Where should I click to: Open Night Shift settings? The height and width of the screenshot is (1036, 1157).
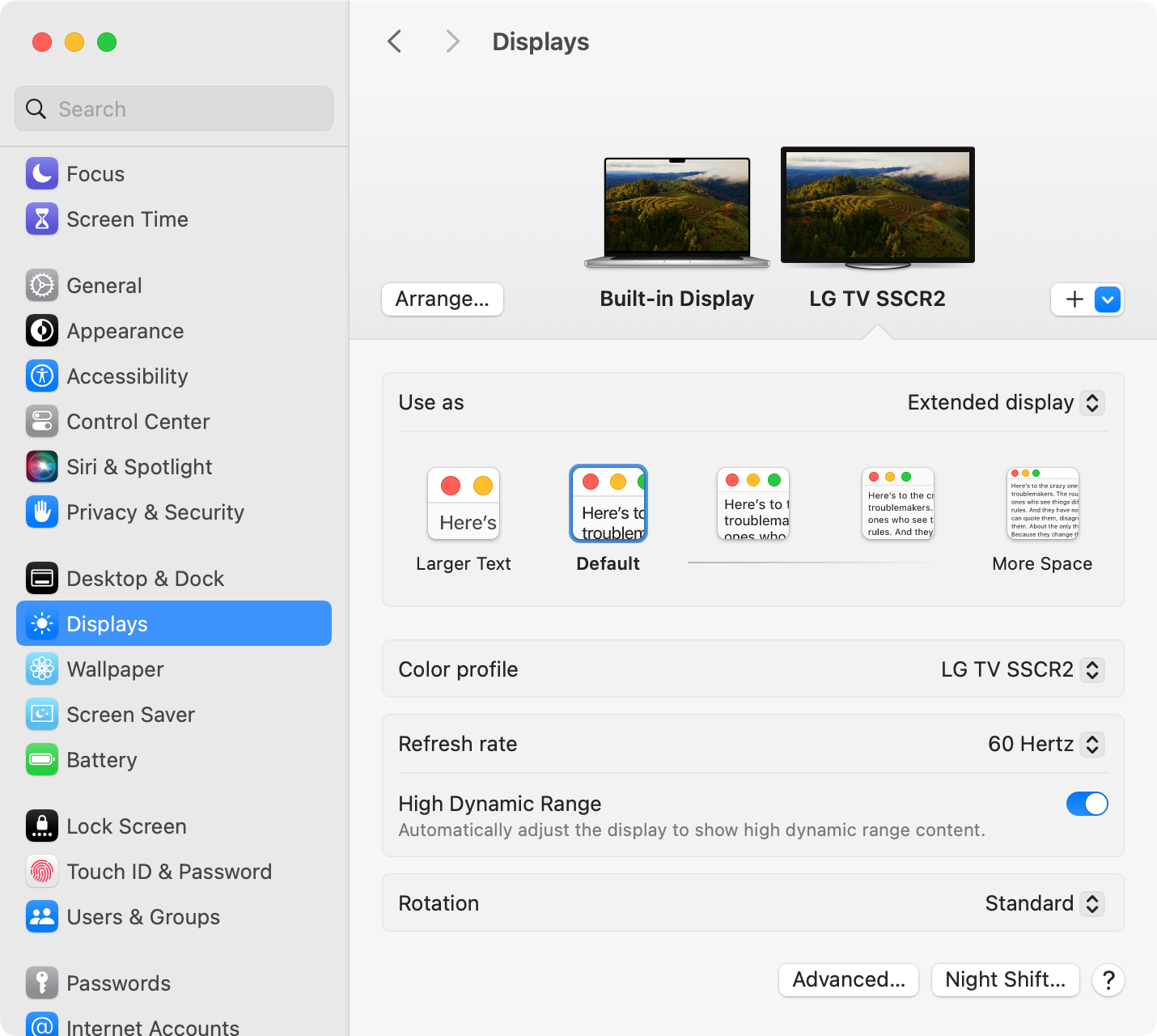(x=1005, y=980)
